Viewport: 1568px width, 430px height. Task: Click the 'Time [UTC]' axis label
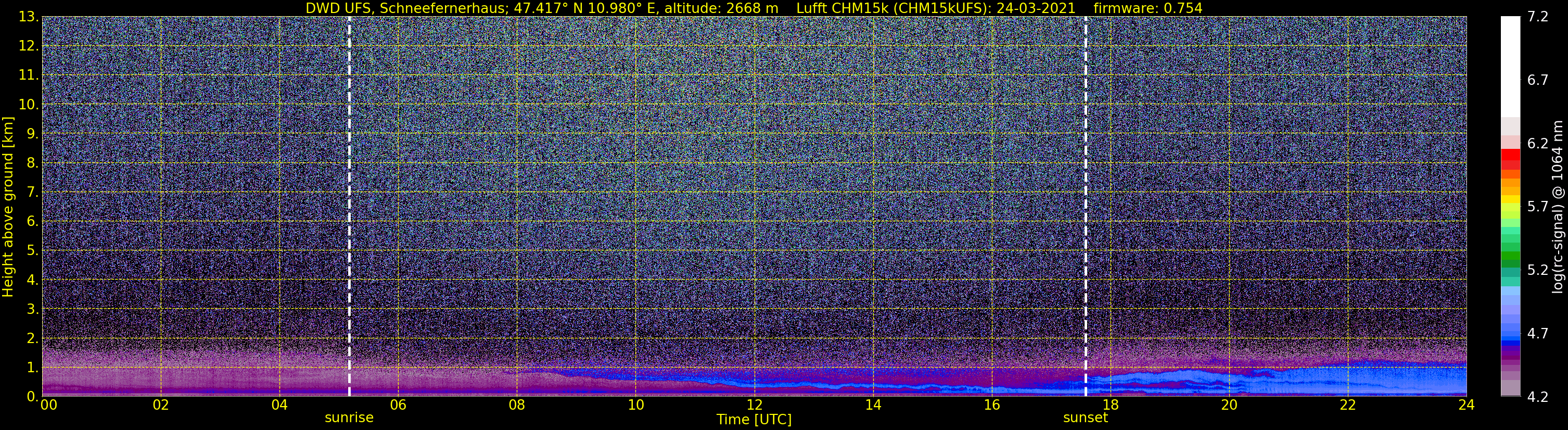tap(754, 419)
